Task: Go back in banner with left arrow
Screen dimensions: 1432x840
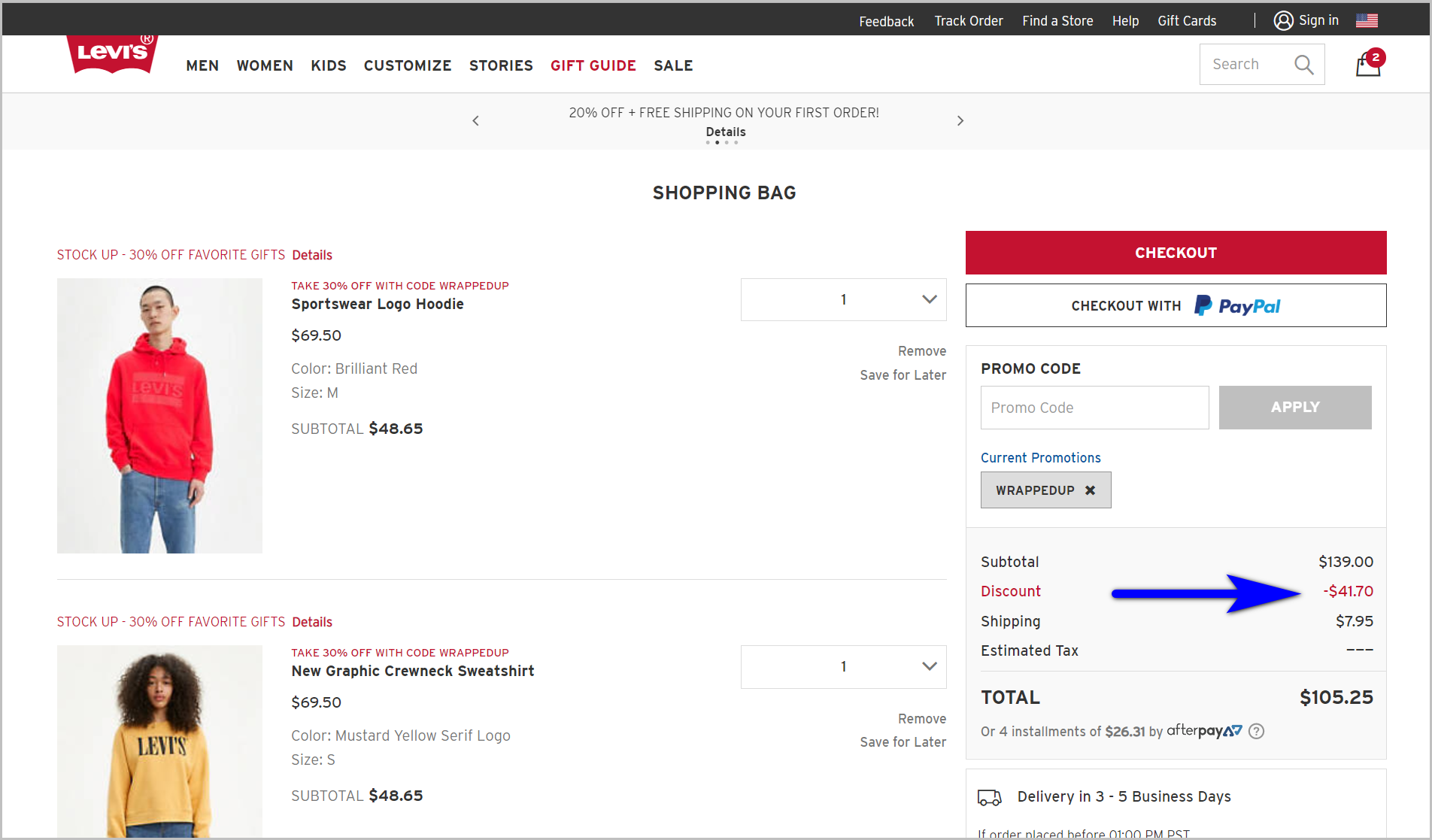Action: coord(475,120)
